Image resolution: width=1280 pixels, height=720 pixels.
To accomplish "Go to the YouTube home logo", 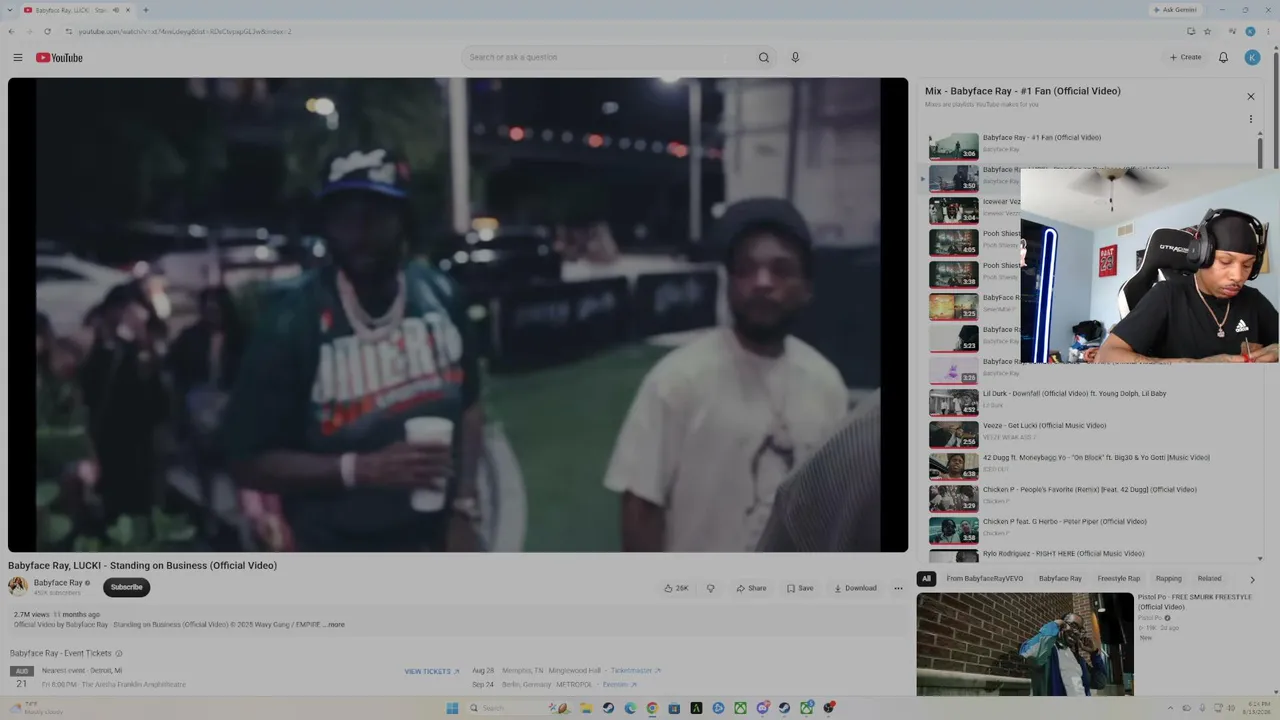I will (x=59, y=57).
